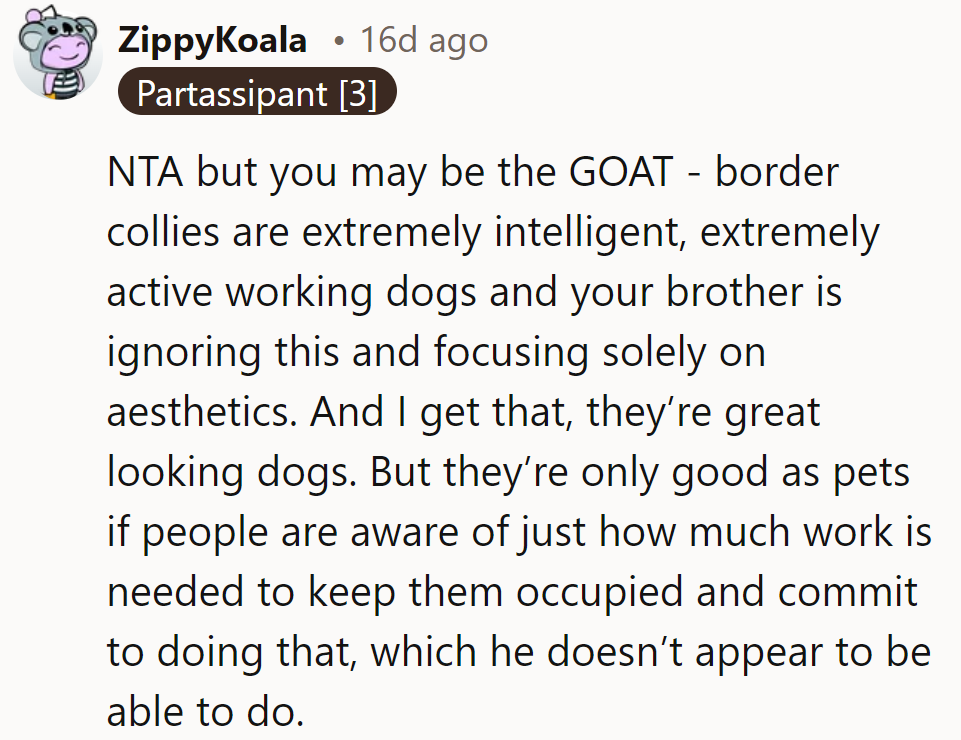
Task: Click the final words "able to do."
Action: pyautogui.click(x=203, y=710)
